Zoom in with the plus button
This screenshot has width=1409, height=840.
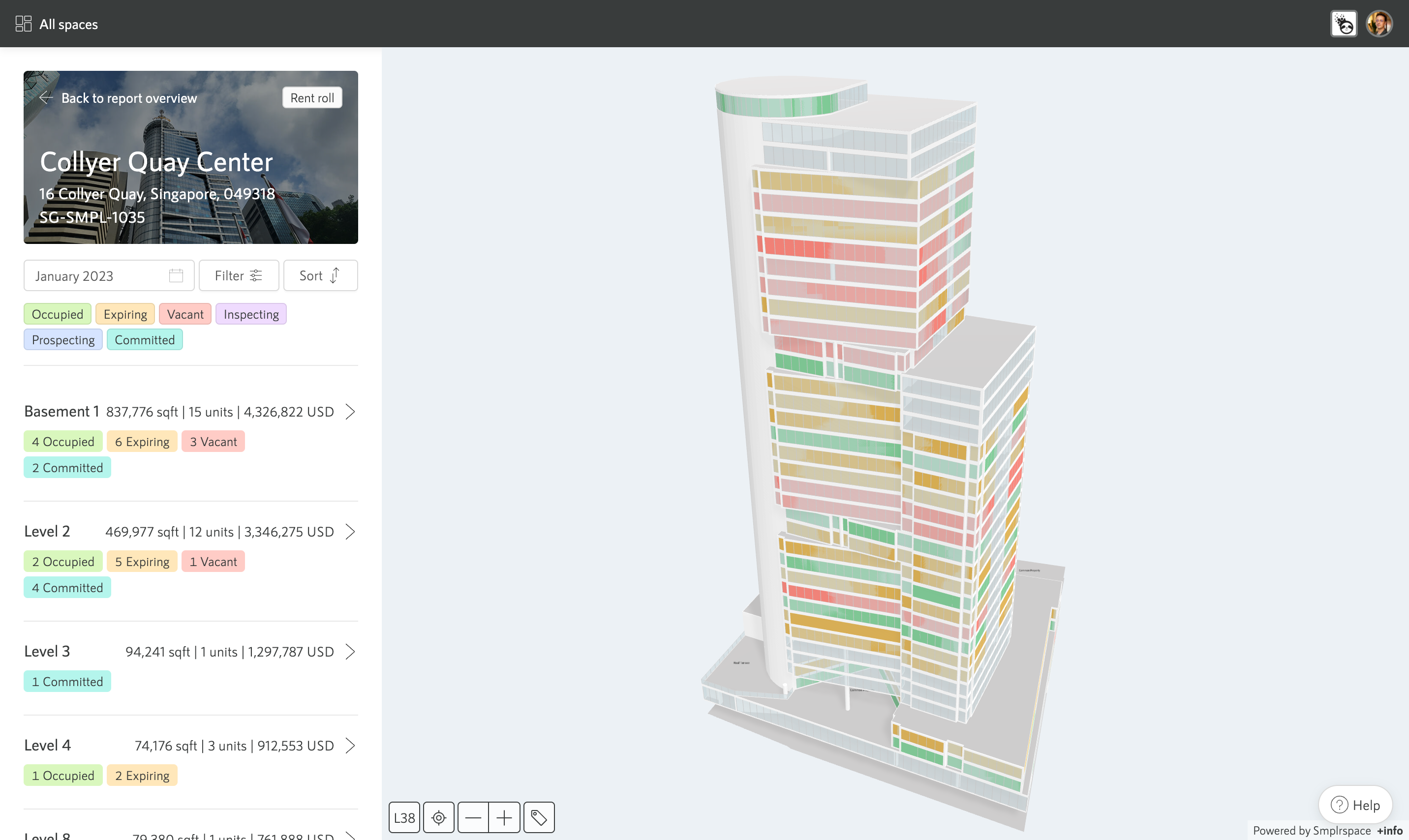504,817
